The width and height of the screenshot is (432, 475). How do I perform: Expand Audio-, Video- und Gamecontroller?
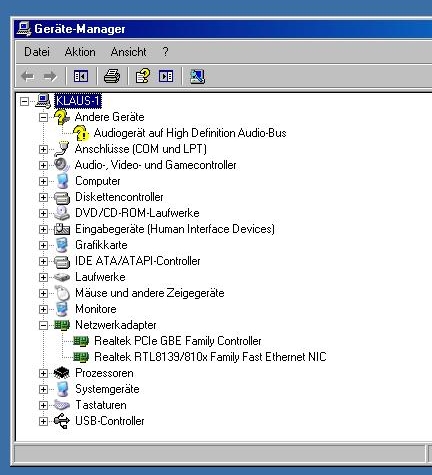[x=43, y=165]
